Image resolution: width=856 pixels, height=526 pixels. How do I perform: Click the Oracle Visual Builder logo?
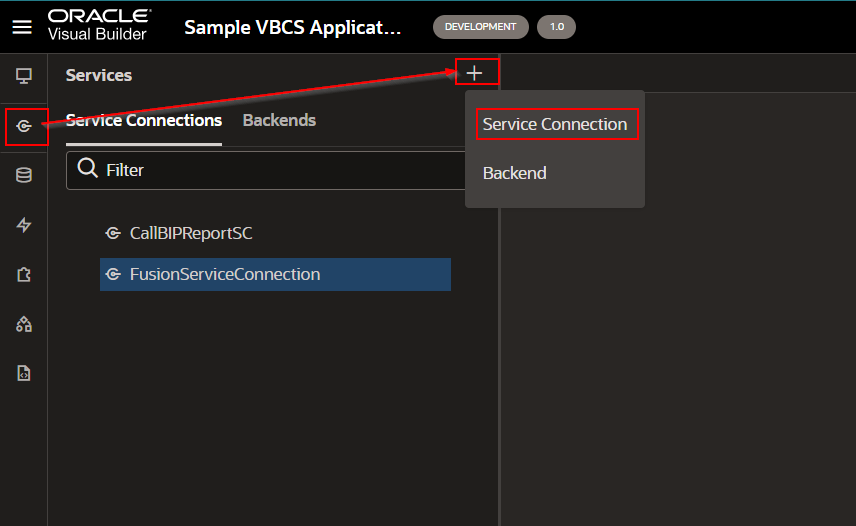click(x=99, y=26)
